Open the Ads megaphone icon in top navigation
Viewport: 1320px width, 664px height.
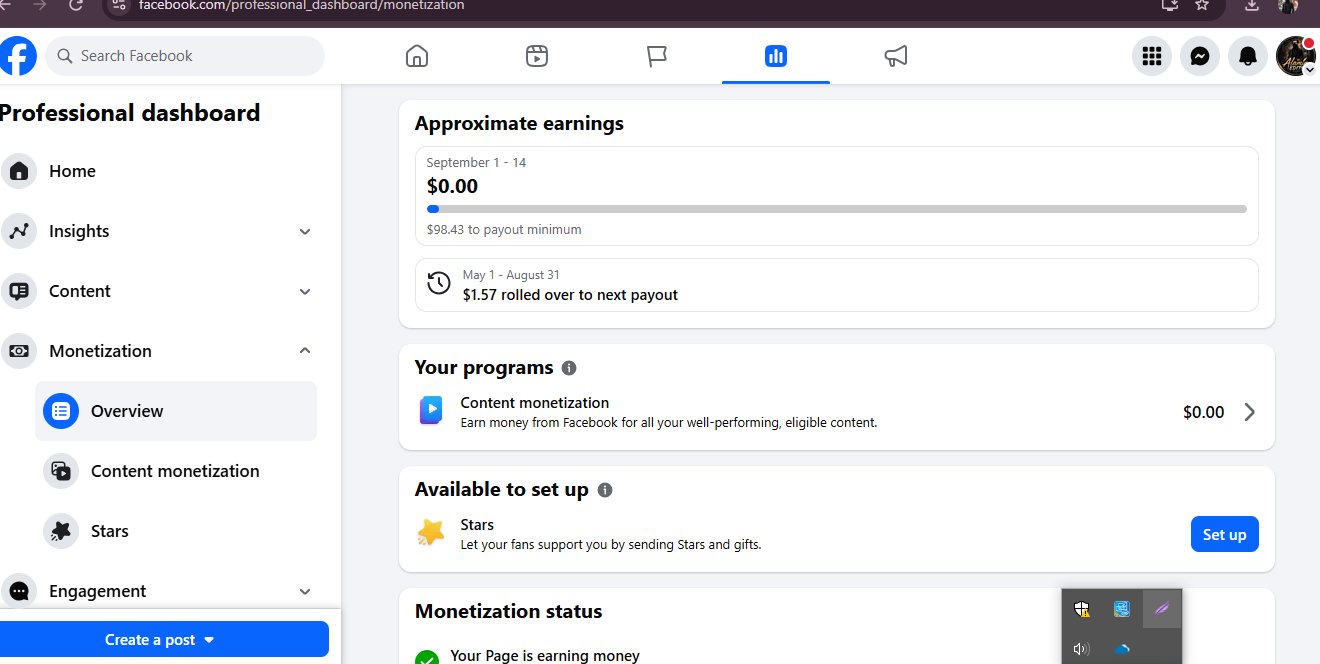[x=896, y=56]
